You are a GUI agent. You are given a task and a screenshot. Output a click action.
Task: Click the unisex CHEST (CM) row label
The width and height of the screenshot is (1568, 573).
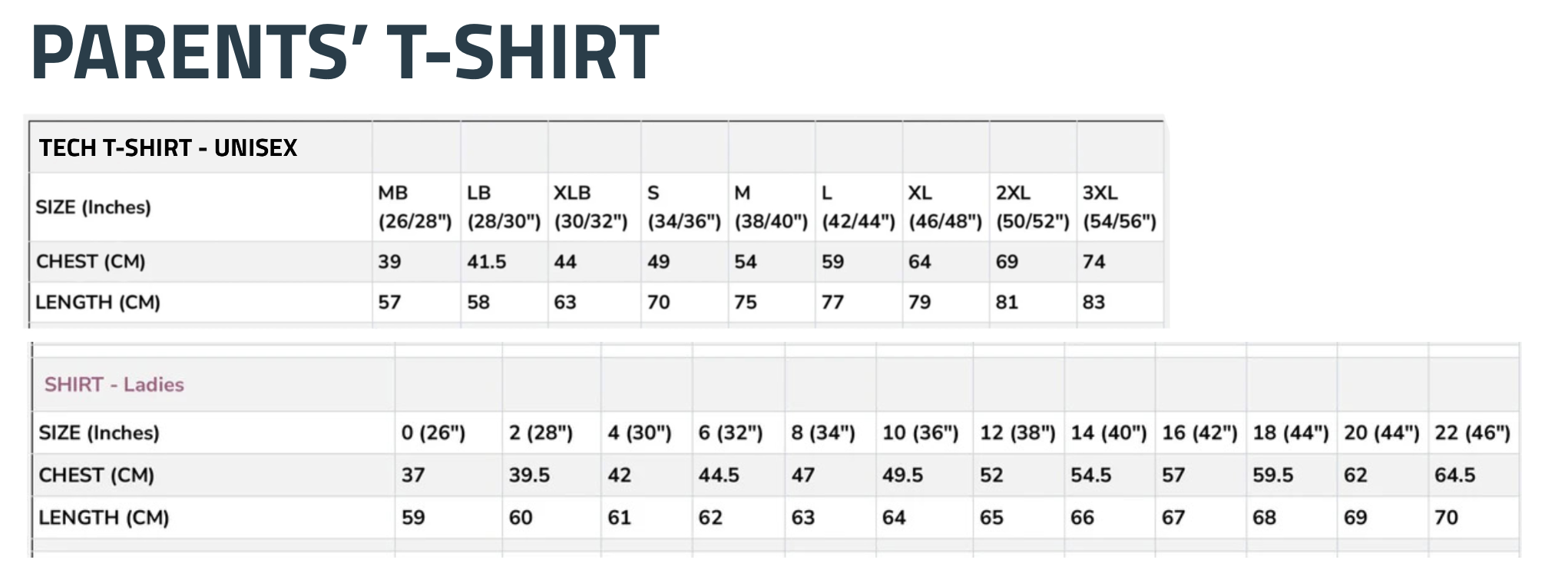click(91, 262)
